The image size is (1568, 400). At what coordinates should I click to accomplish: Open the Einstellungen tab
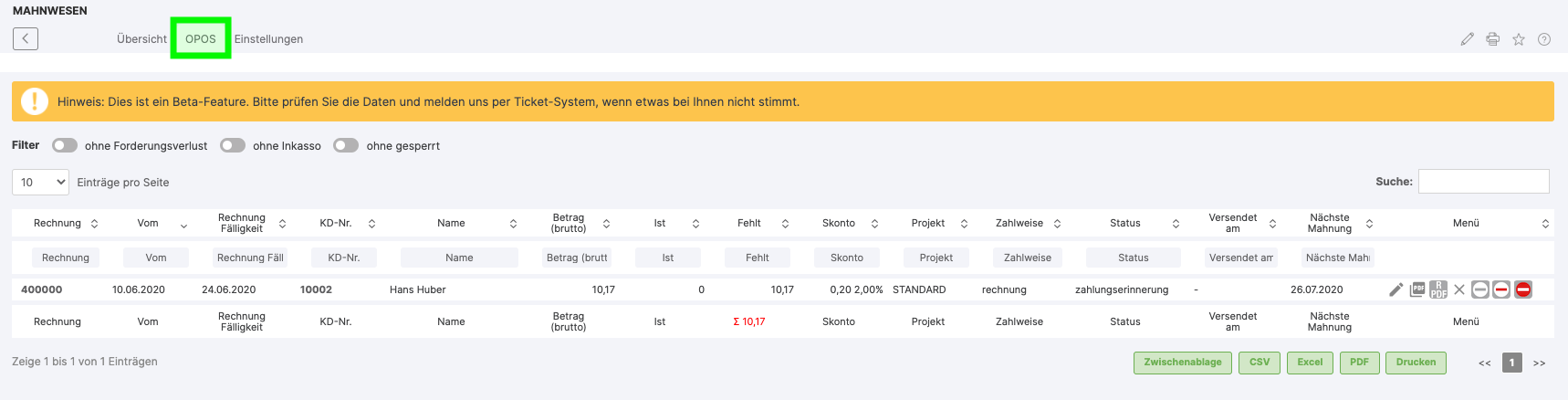tap(268, 39)
